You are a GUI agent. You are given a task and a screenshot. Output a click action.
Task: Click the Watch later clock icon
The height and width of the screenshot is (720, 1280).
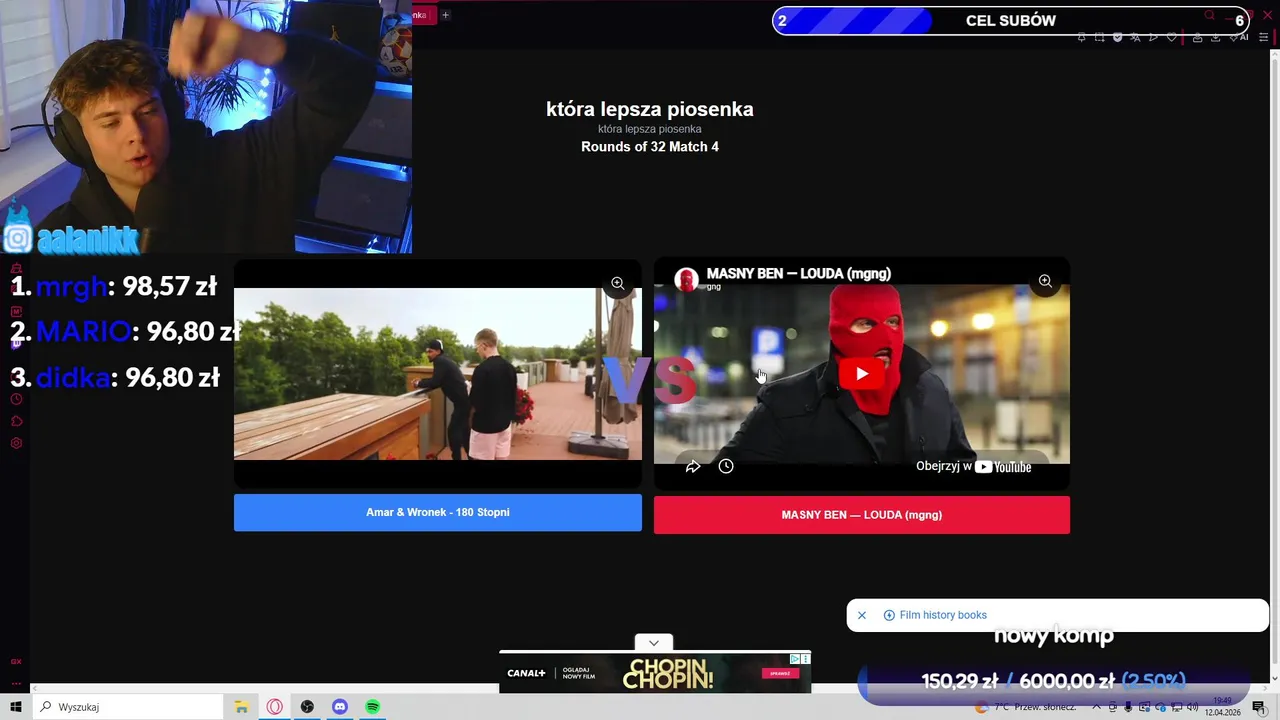(726, 466)
